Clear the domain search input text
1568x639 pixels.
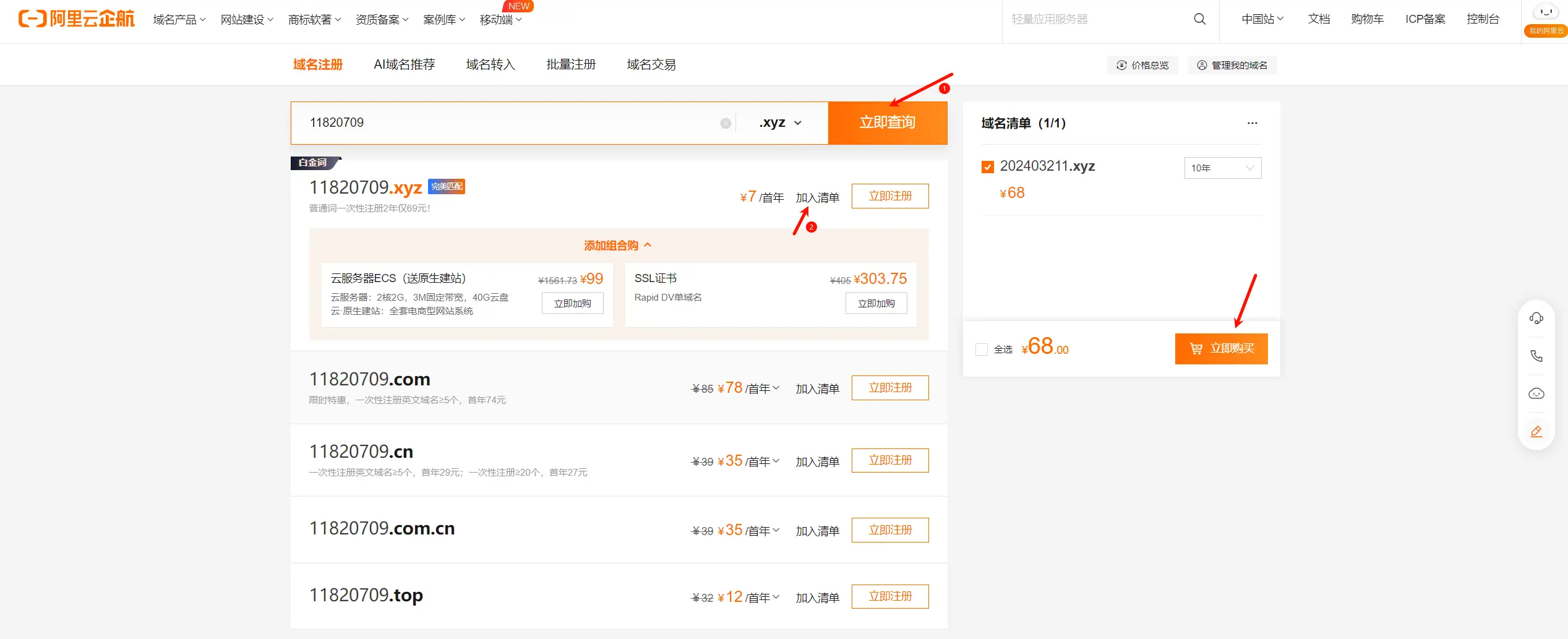(726, 124)
